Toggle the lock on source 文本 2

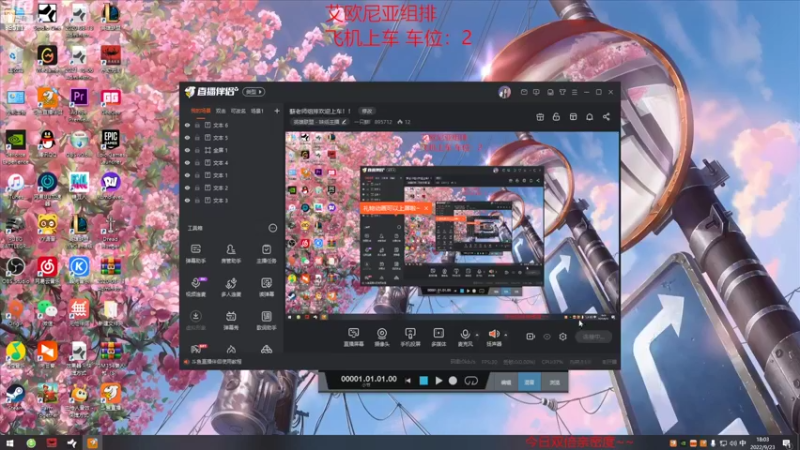[x=197, y=188]
